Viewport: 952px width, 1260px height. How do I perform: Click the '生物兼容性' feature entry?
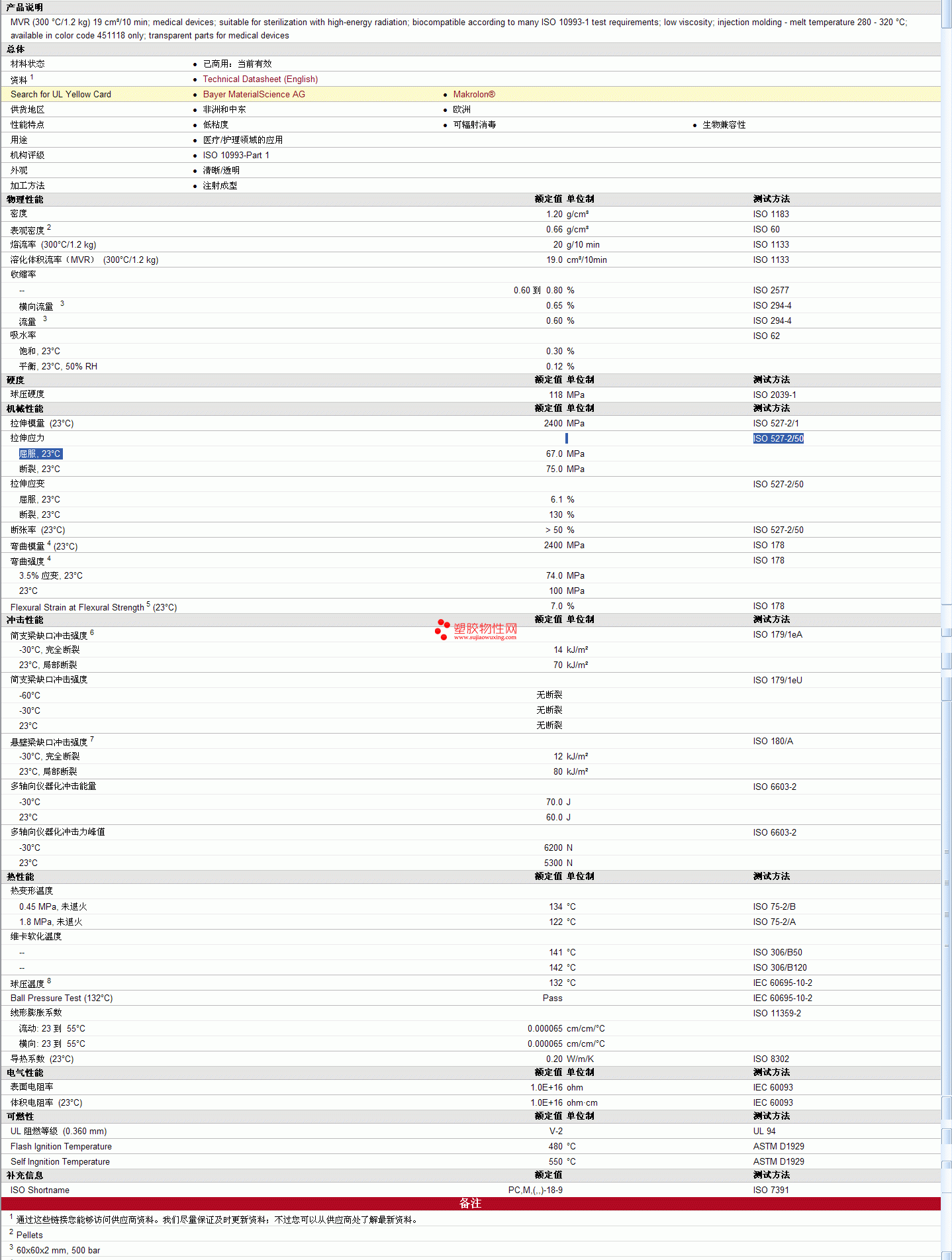(724, 125)
